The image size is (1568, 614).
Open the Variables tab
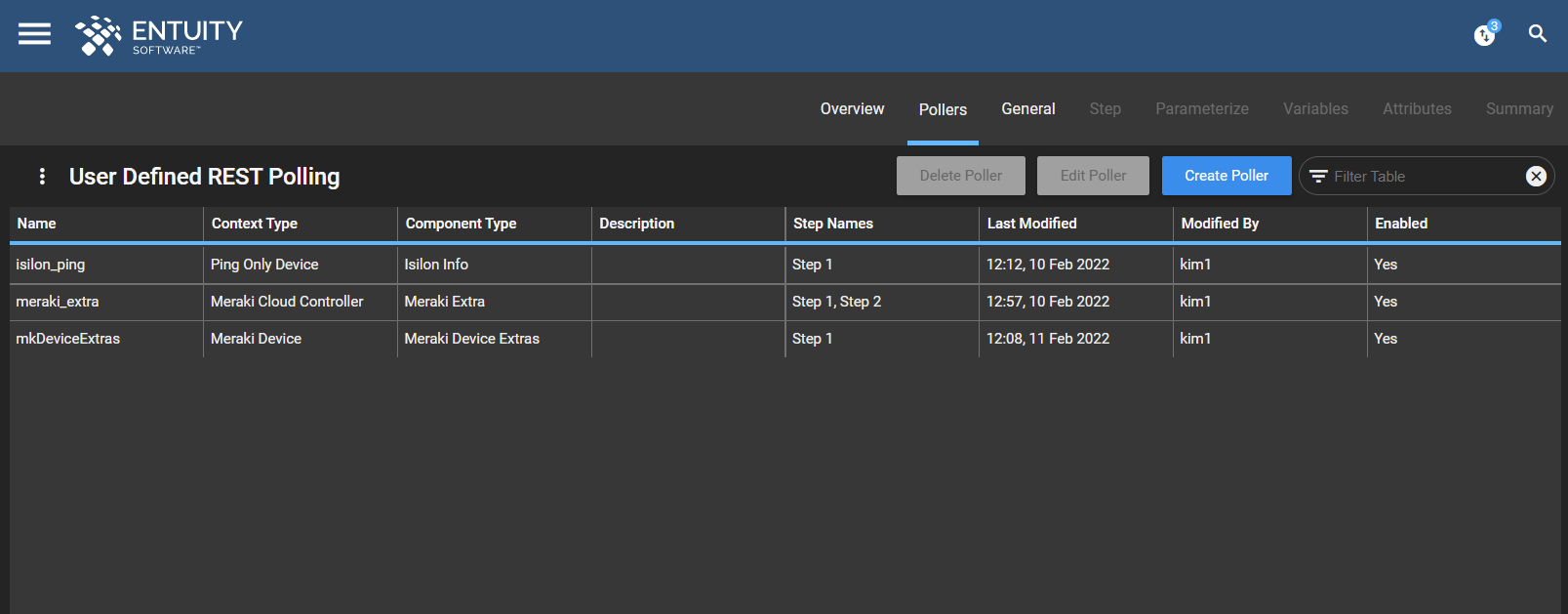[x=1315, y=109]
